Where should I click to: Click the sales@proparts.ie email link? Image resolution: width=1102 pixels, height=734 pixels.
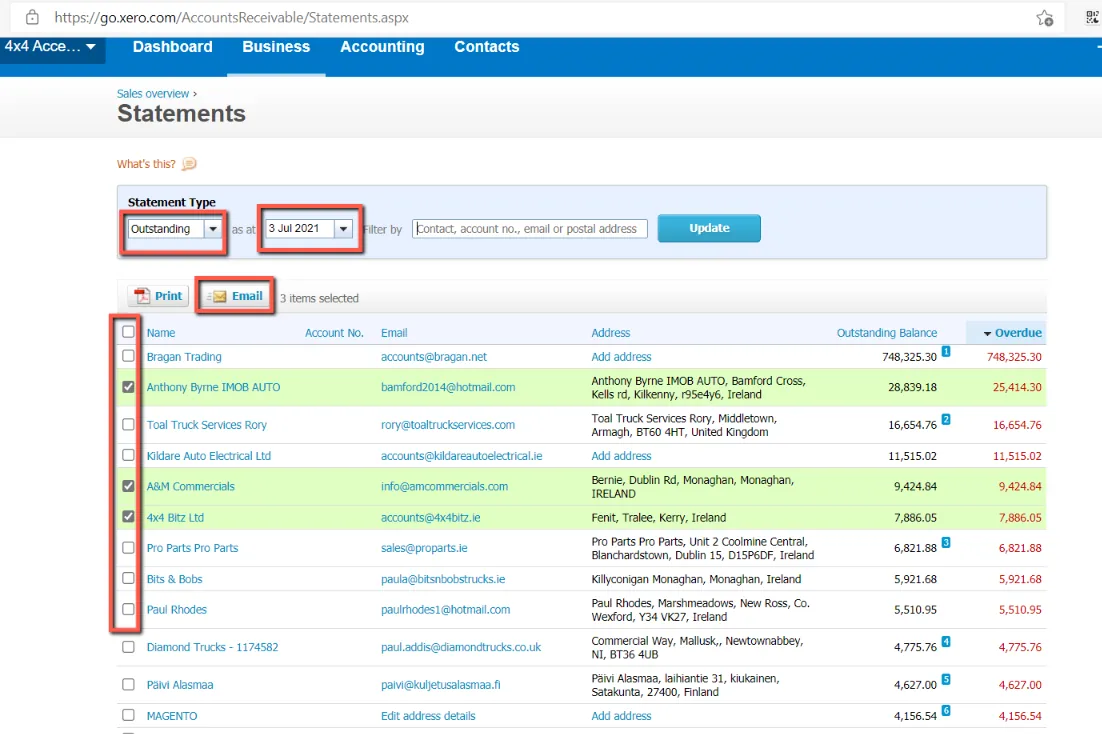(424, 548)
